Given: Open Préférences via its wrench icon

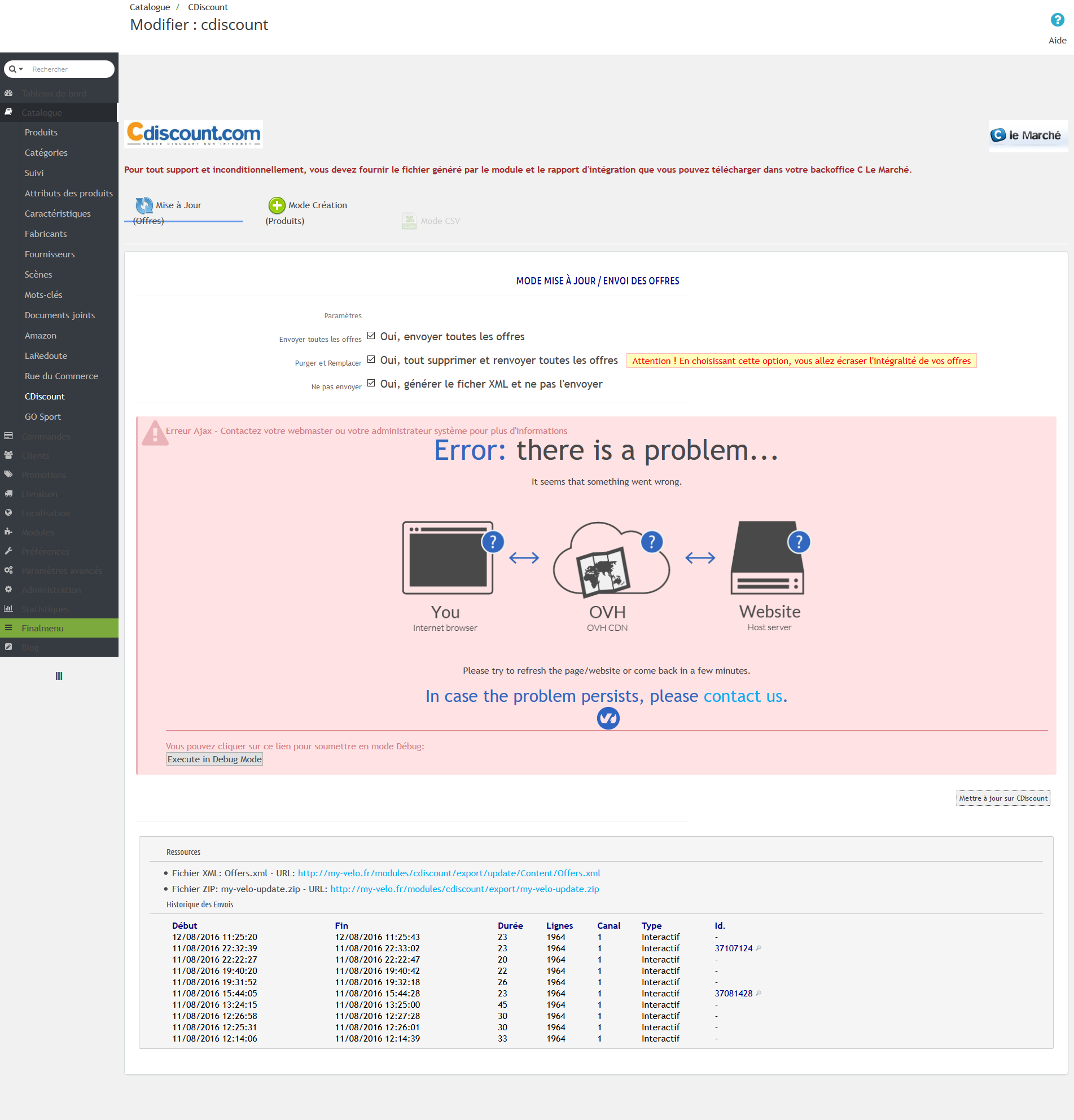Looking at the screenshot, I should coord(8,551).
